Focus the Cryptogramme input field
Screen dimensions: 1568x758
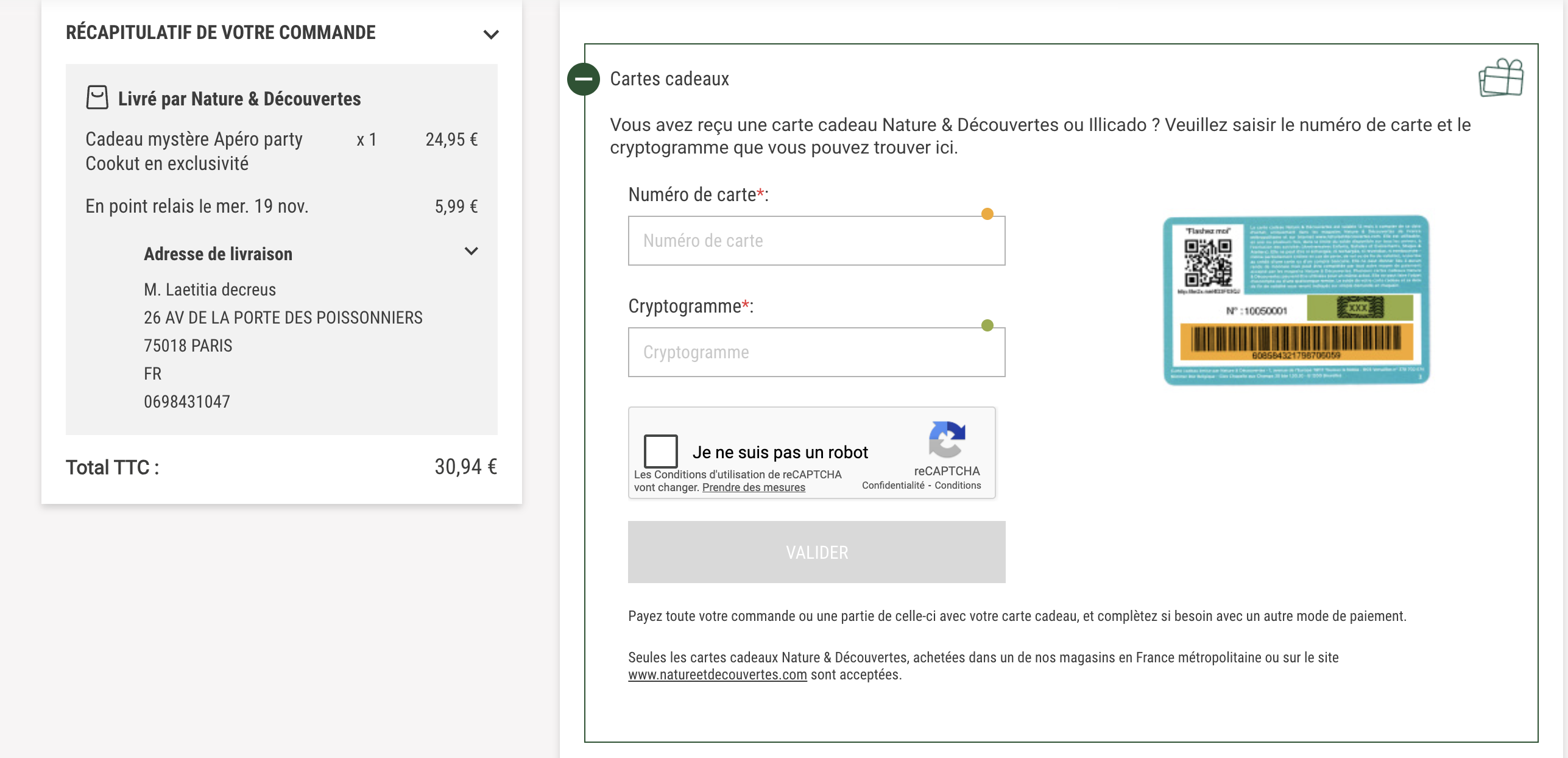tap(817, 352)
